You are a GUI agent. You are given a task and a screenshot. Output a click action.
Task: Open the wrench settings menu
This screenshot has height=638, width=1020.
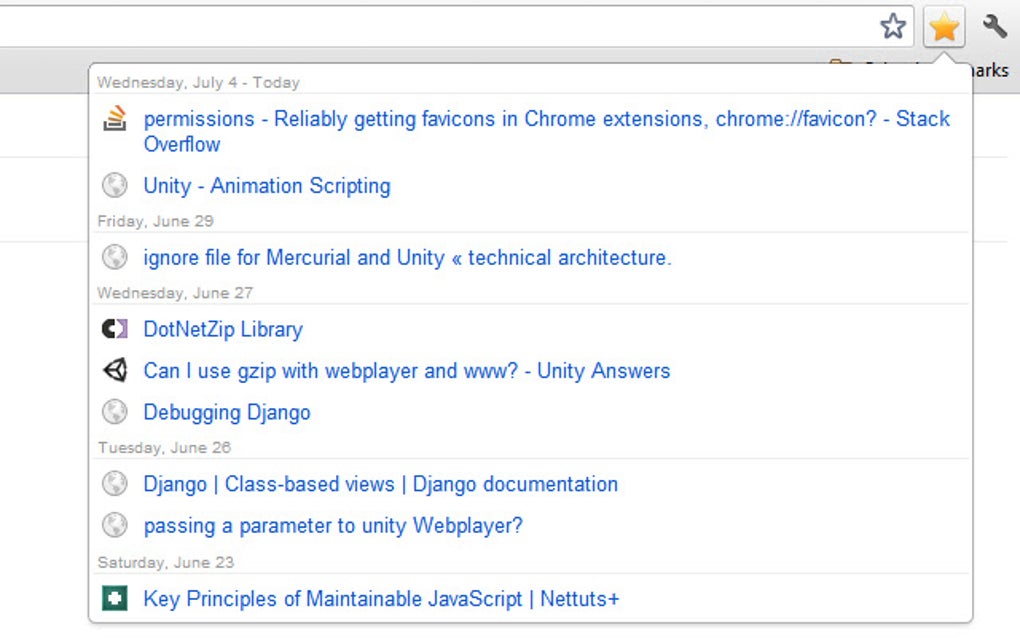[995, 26]
